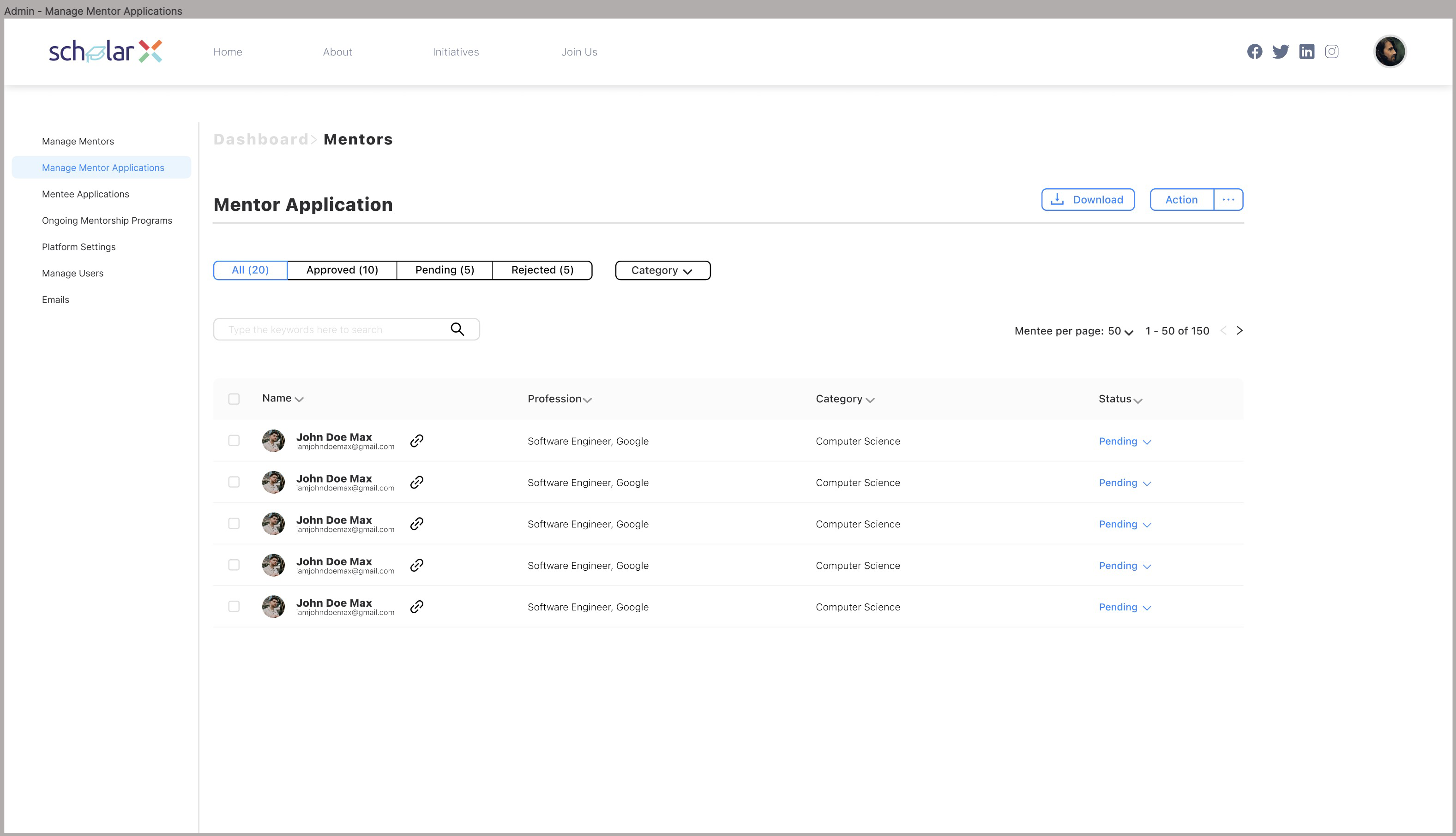This screenshot has width=1456, height=836.
Task: Check the checkbox for the second John Doe Max
Action: [x=234, y=482]
